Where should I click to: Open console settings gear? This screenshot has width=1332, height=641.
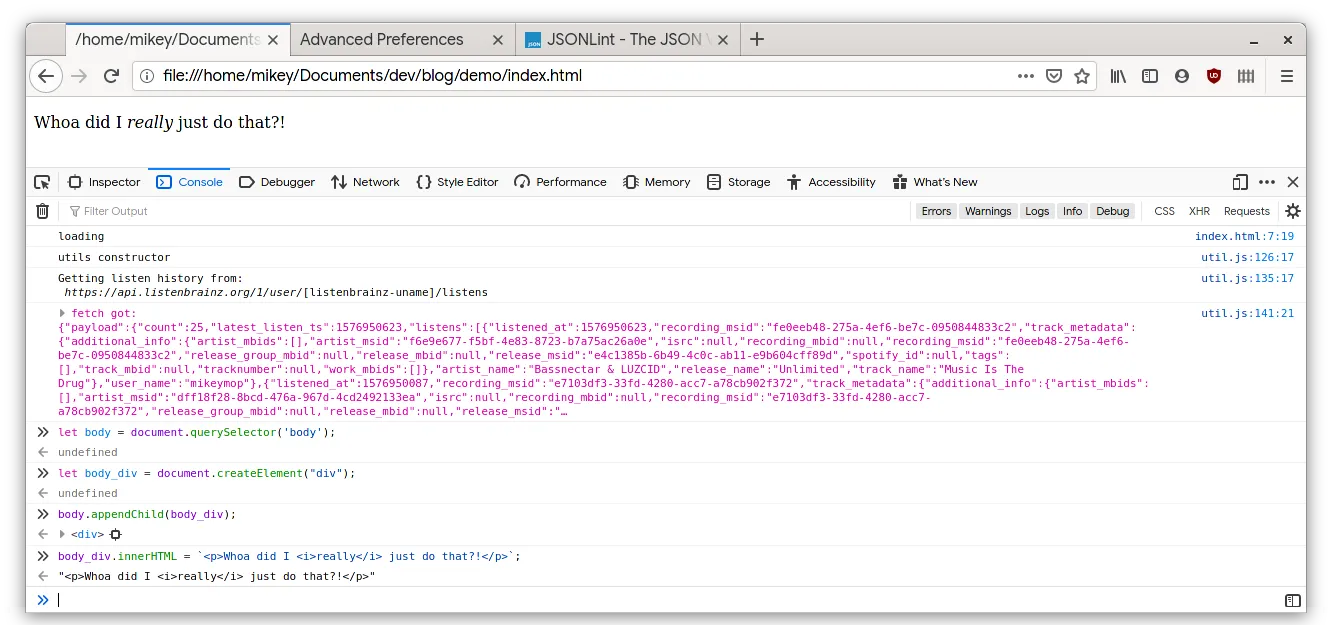click(x=1293, y=211)
